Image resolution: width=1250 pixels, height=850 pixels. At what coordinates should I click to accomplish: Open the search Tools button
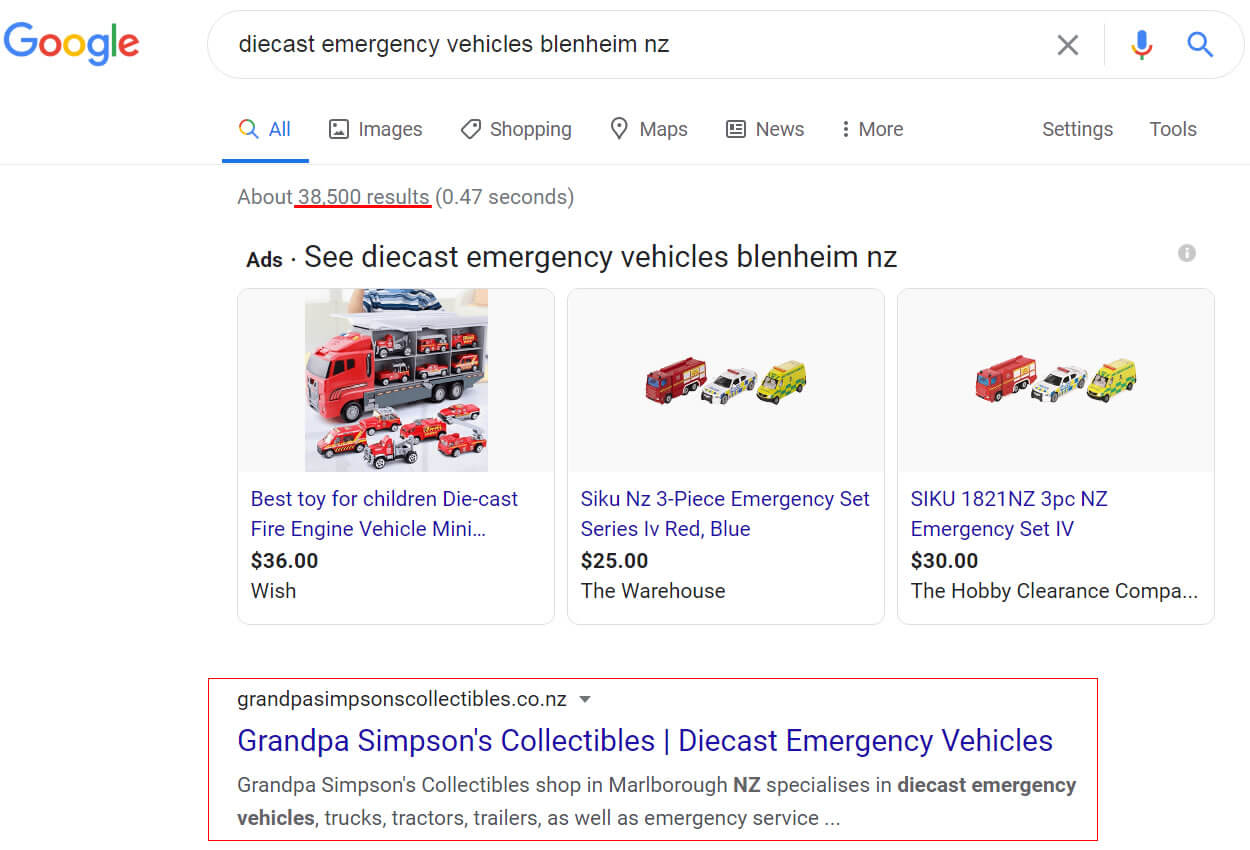tap(1173, 129)
